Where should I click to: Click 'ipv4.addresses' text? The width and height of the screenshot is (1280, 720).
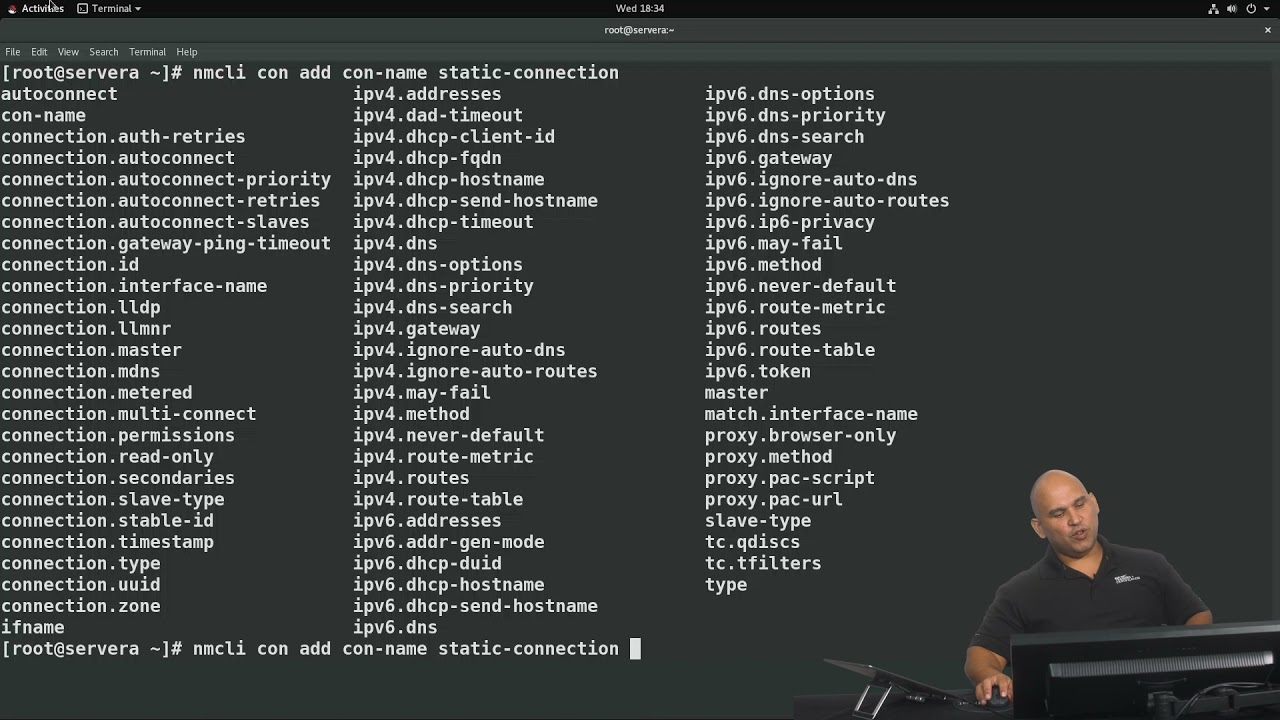click(x=427, y=94)
